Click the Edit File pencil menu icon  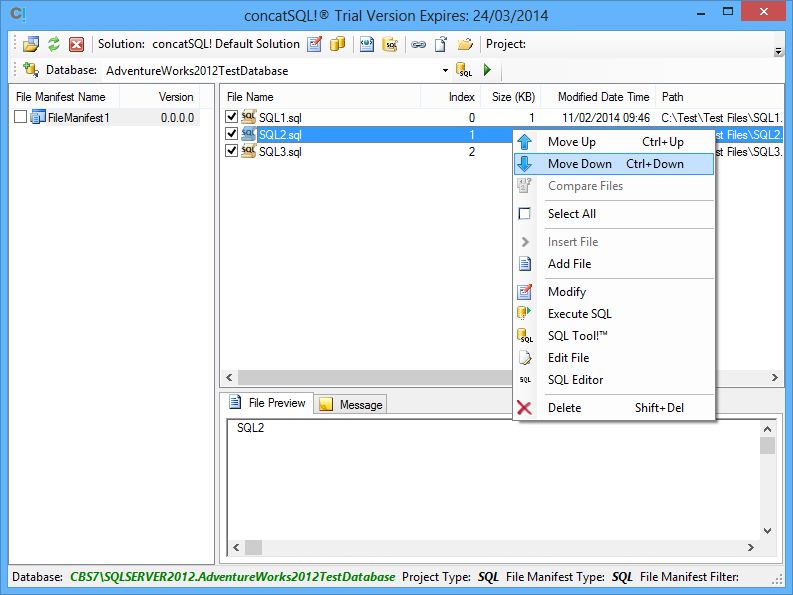pos(525,358)
